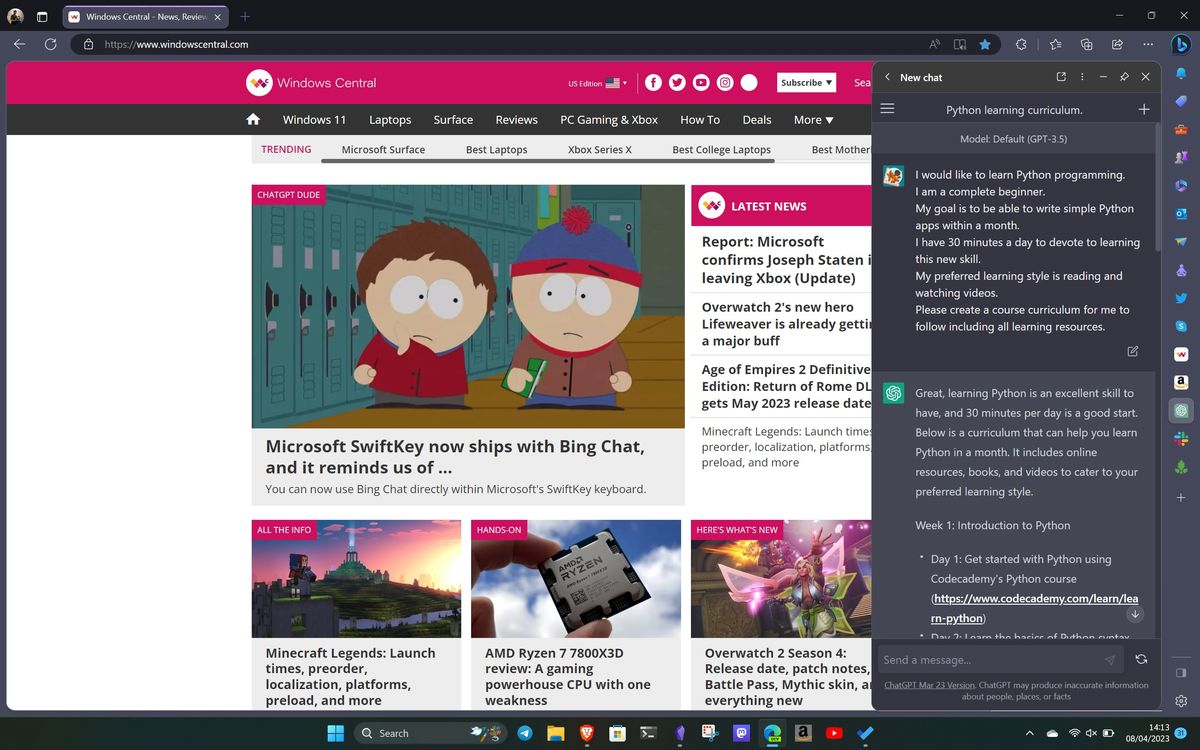Add the current page to favorites
Viewport: 1200px width, 750px height.
click(x=987, y=44)
